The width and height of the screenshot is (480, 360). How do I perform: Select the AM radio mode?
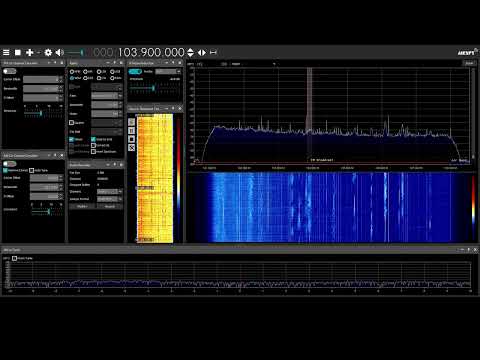click(x=88, y=72)
